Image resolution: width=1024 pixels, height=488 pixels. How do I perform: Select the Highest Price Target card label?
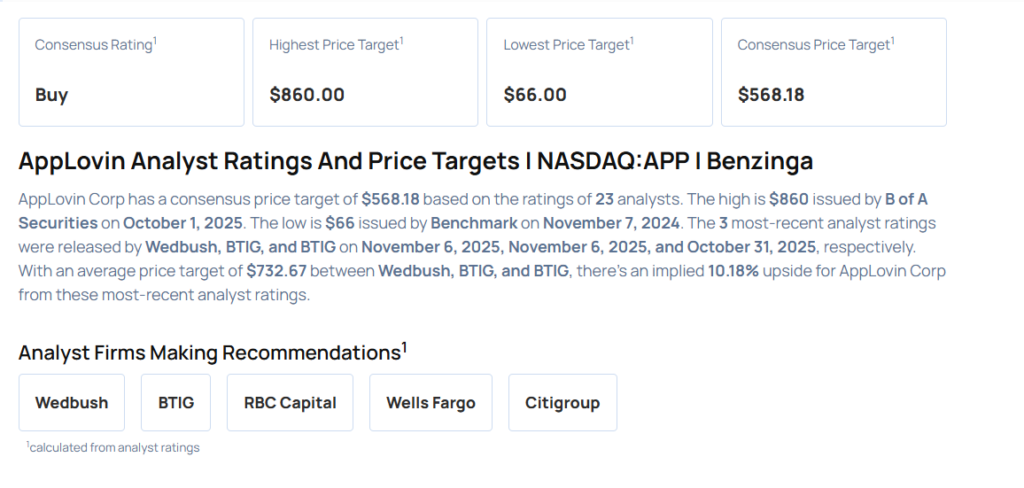click(x=335, y=45)
